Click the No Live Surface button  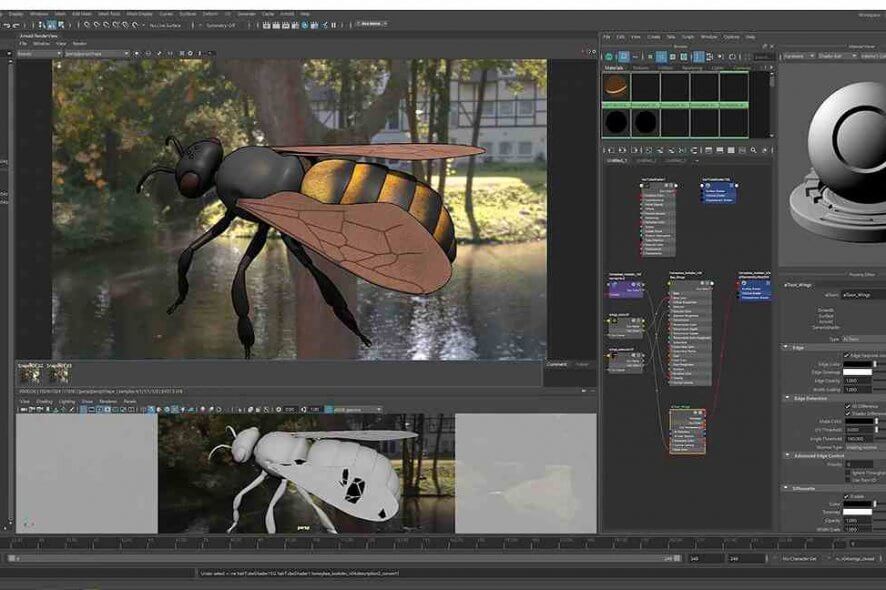[166, 25]
